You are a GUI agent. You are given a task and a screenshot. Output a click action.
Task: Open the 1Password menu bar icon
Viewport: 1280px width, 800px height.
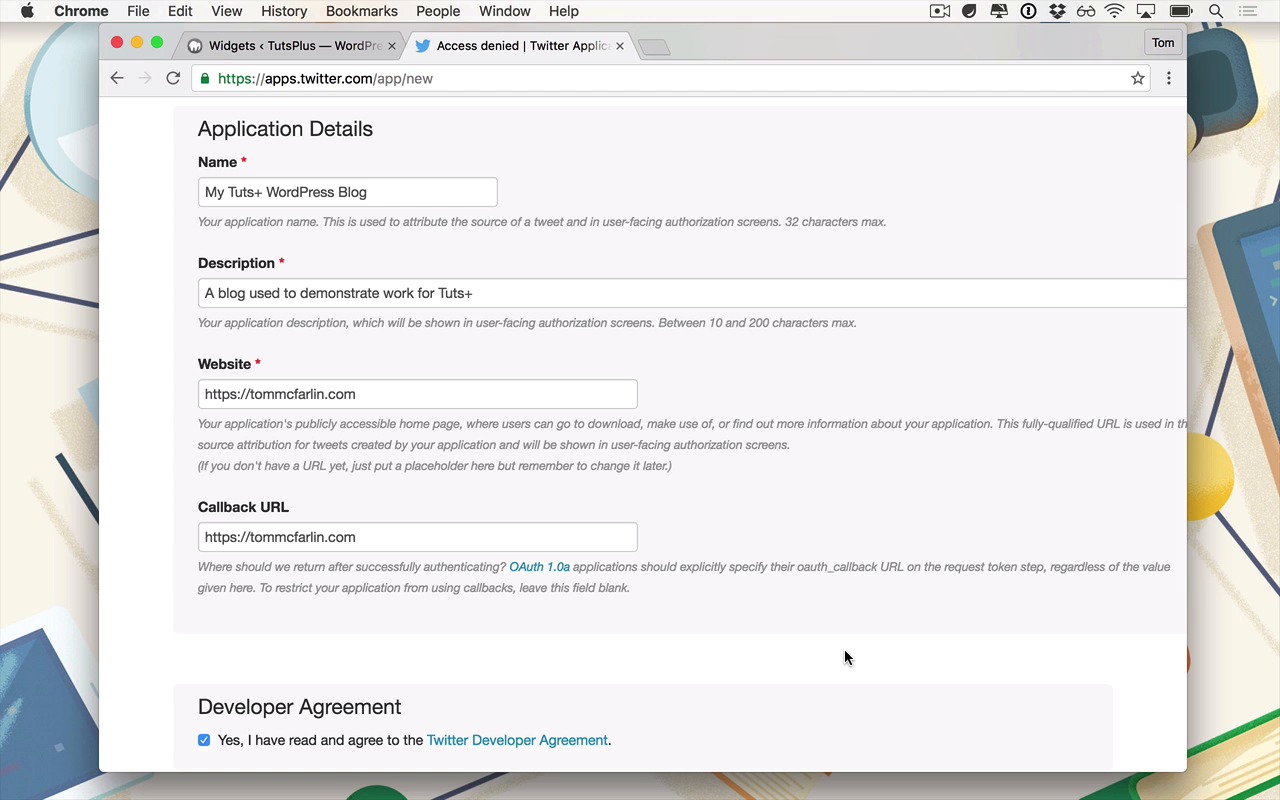1028,11
